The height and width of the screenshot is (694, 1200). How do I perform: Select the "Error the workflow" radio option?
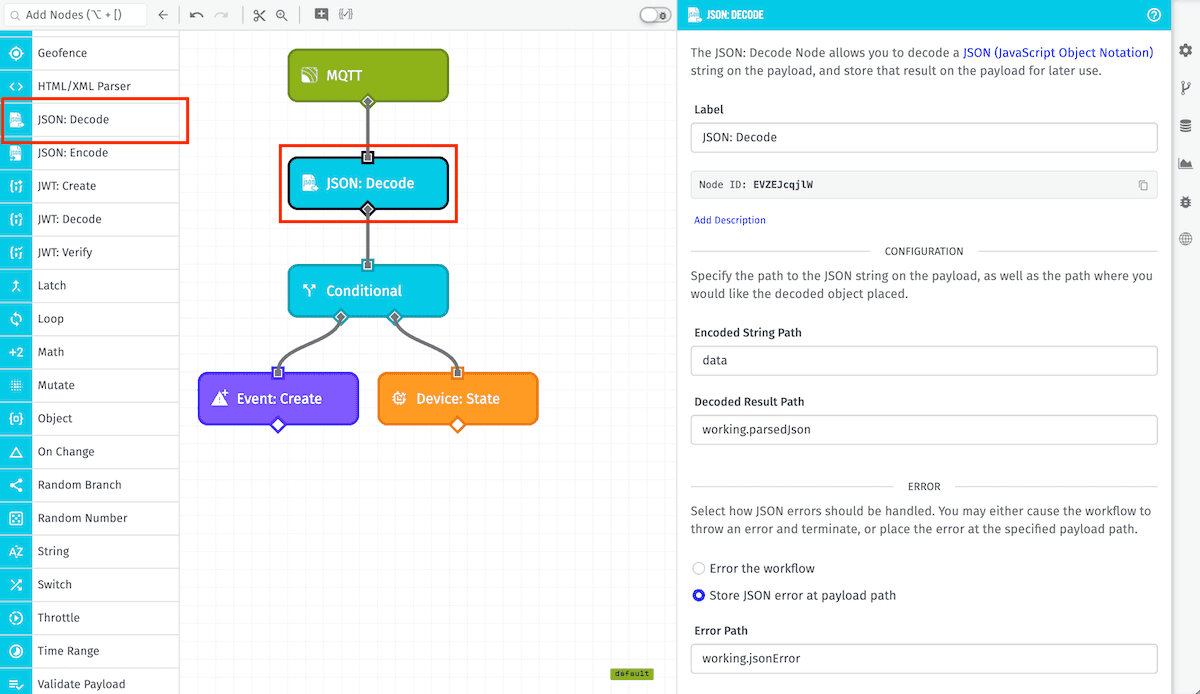[x=699, y=568]
